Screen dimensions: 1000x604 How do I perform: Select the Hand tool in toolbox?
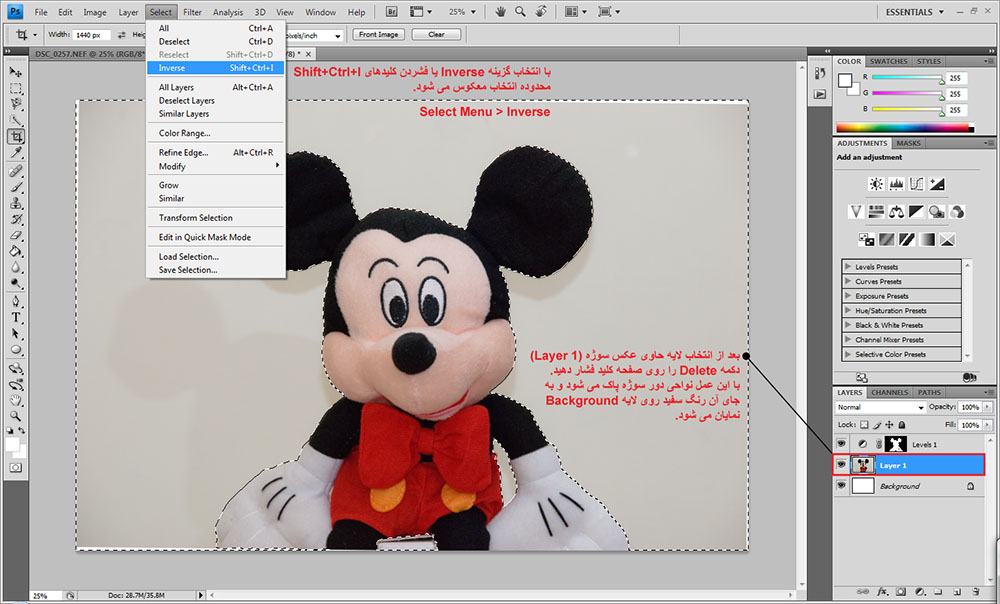tap(15, 401)
